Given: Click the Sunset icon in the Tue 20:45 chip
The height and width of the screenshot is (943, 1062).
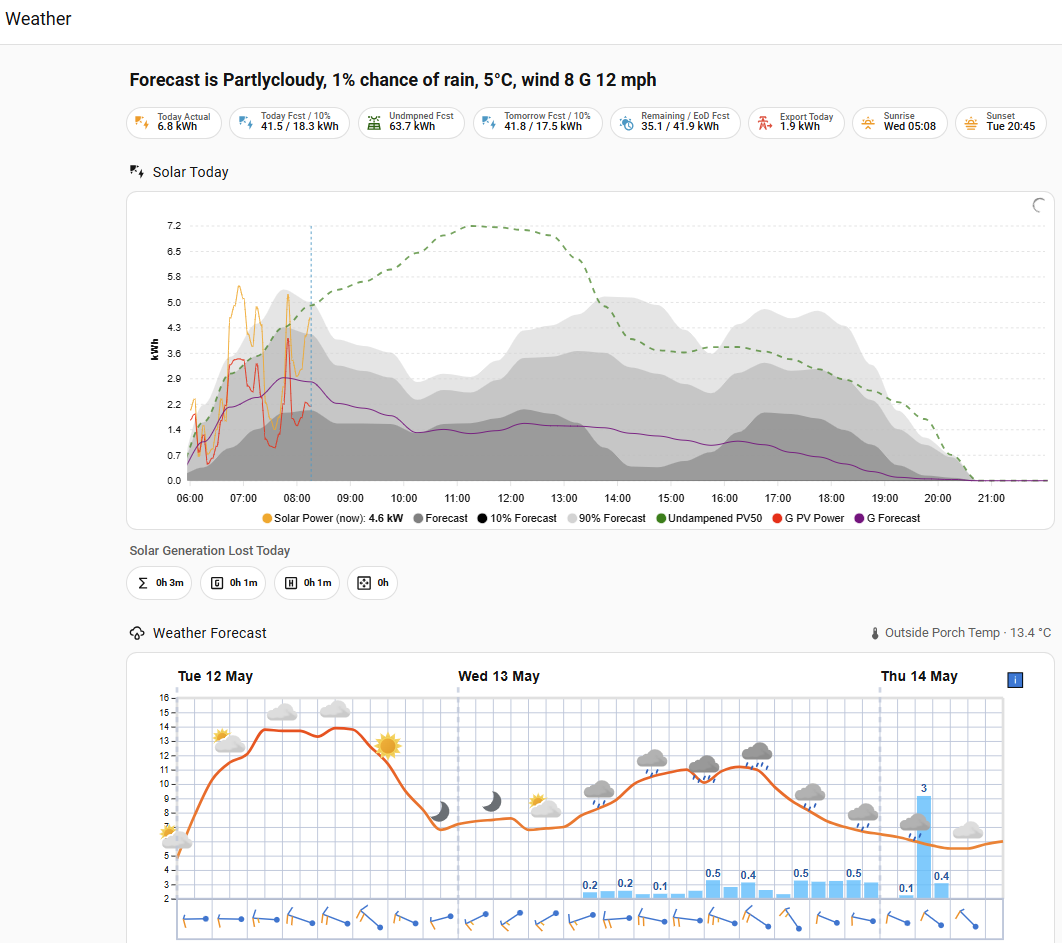Looking at the screenshot, I should click(971, 123).
